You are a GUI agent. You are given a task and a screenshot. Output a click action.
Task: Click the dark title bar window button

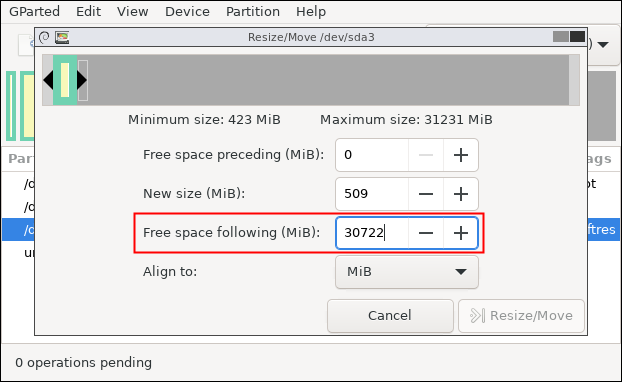(x=577, y=36)
